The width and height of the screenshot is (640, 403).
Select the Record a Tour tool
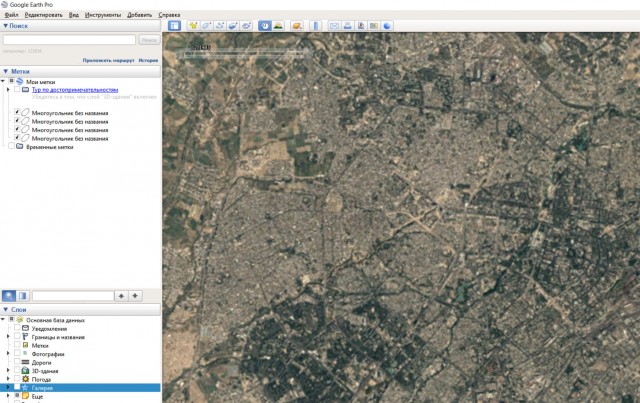[247, 26]
